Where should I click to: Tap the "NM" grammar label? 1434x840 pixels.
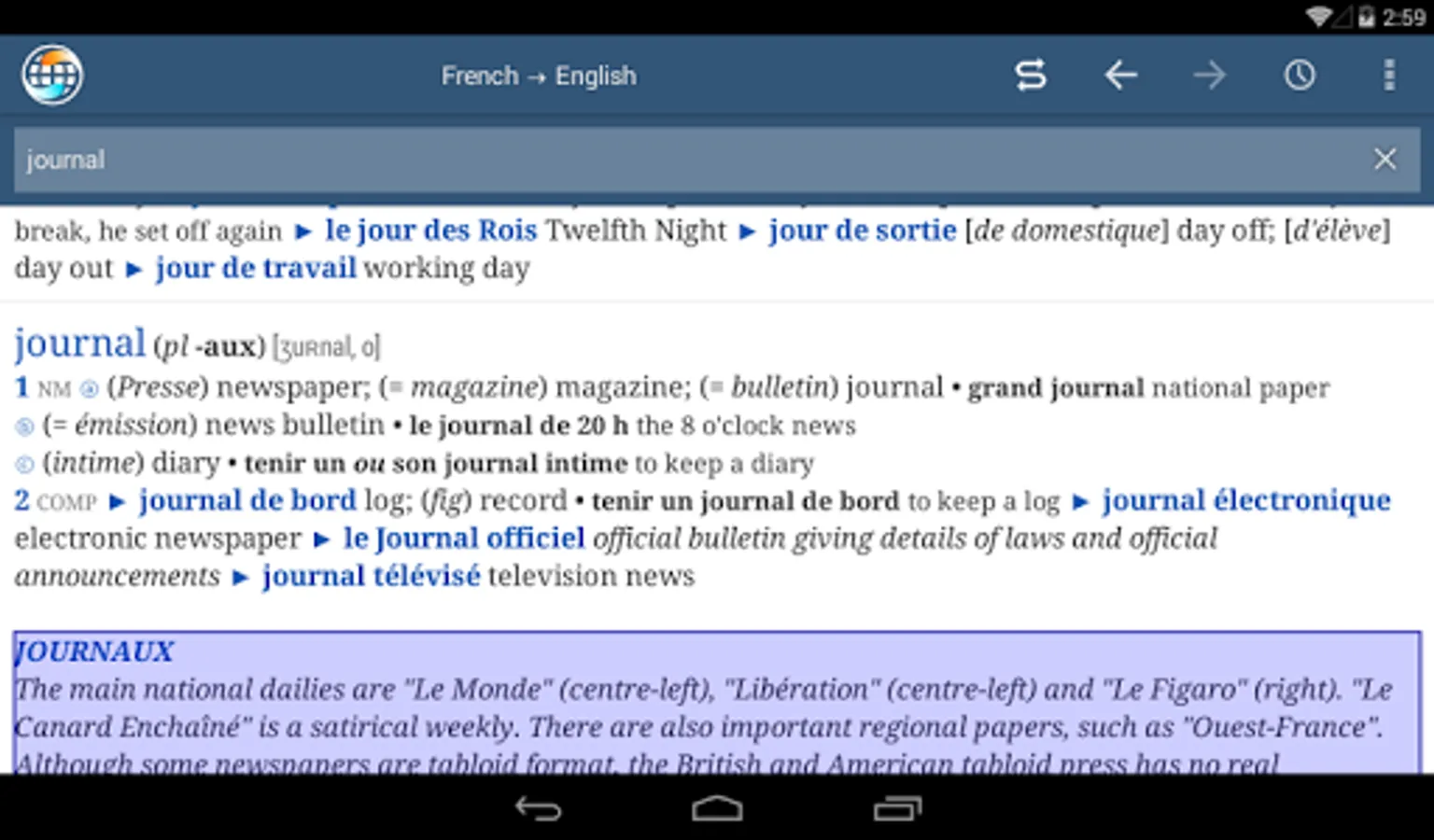point(54,389)
